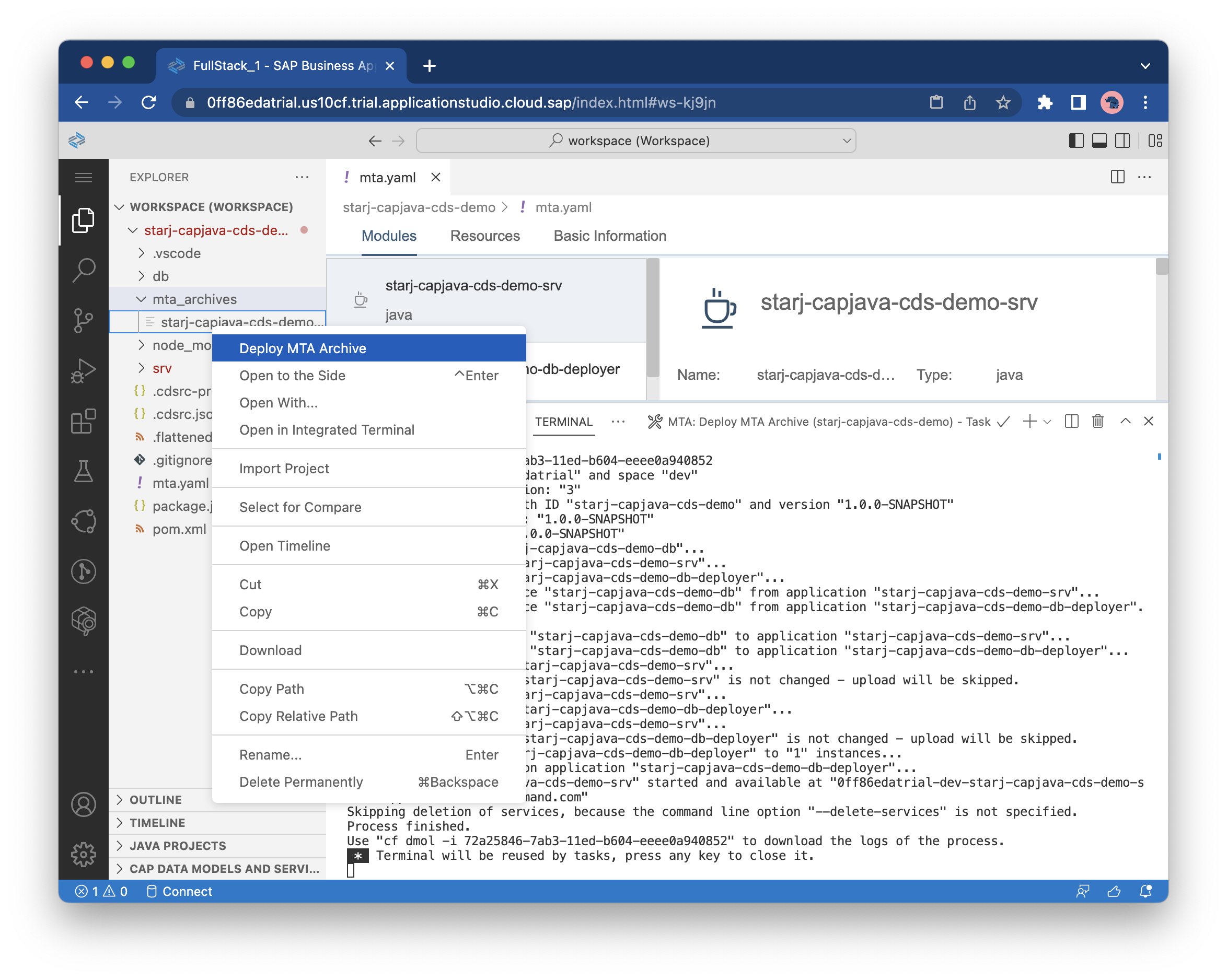The image size is (1227, 980).
Task: Open the Testing flask icon
Action: pyautogui.click(x=84, y=471)
